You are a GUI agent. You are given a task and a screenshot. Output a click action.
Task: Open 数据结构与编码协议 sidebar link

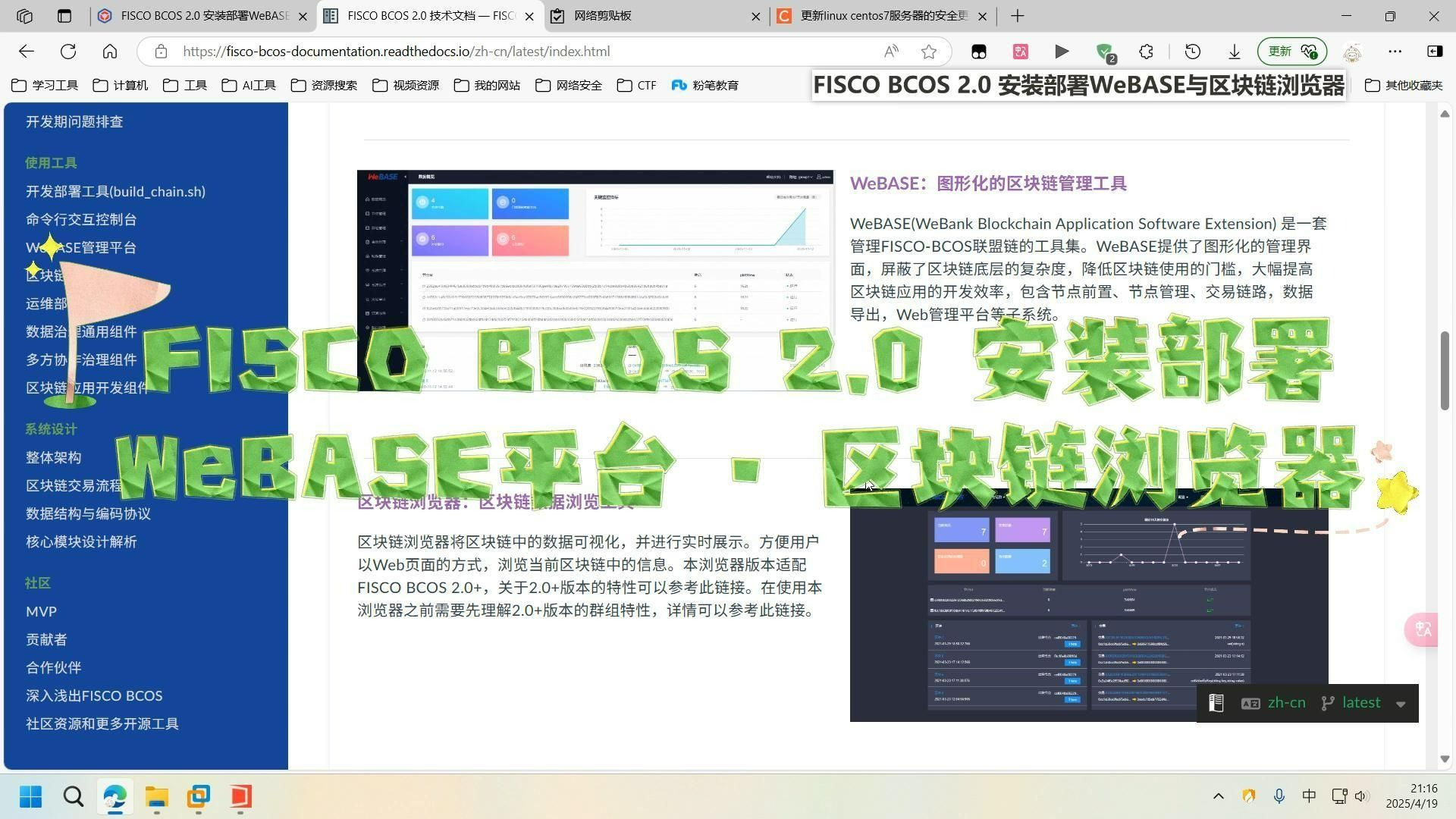(x=88, y=514)
